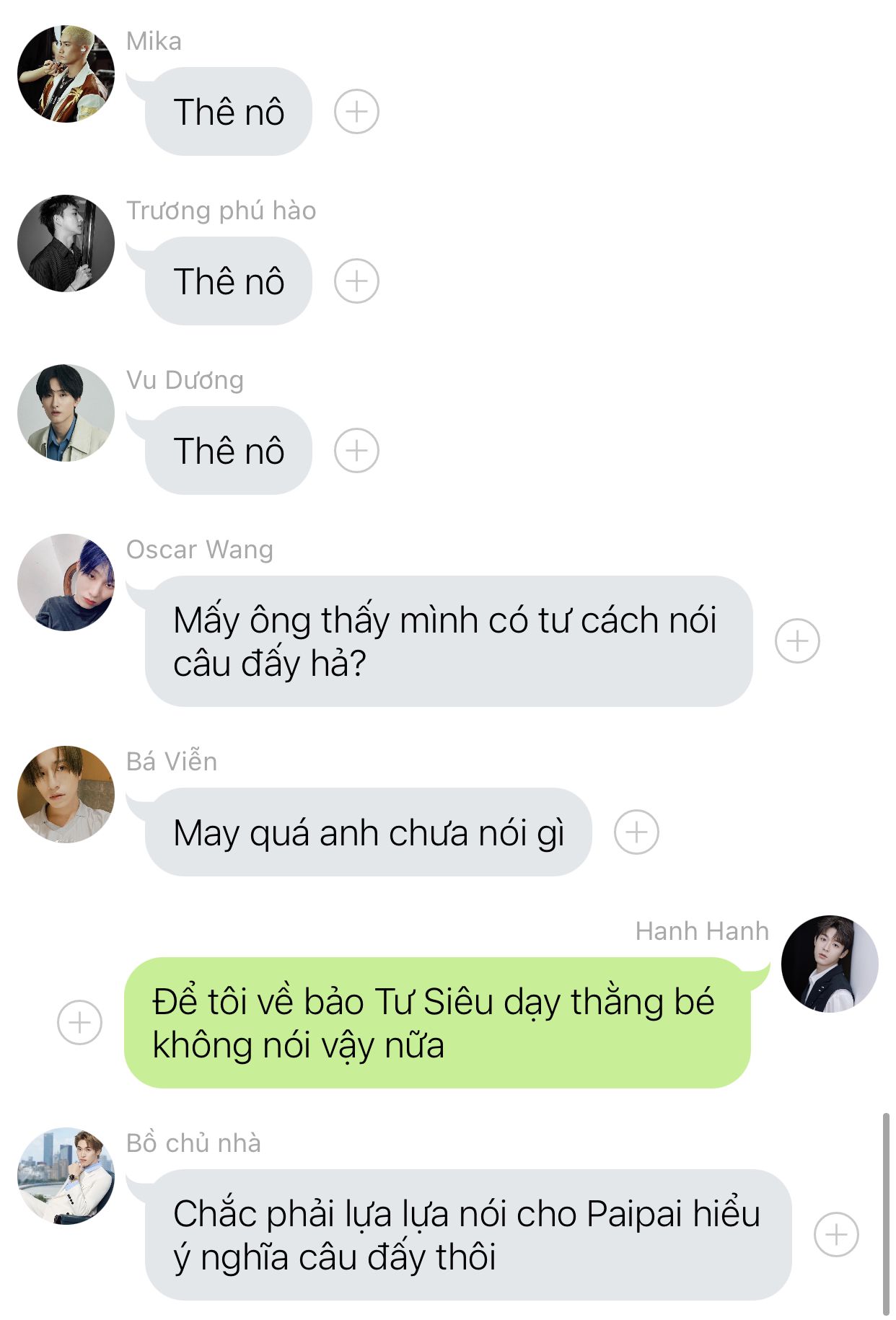Open Vu Dương's avatar
The width and height of the screenshot is (896, 1320).
(x=66, y=413)
